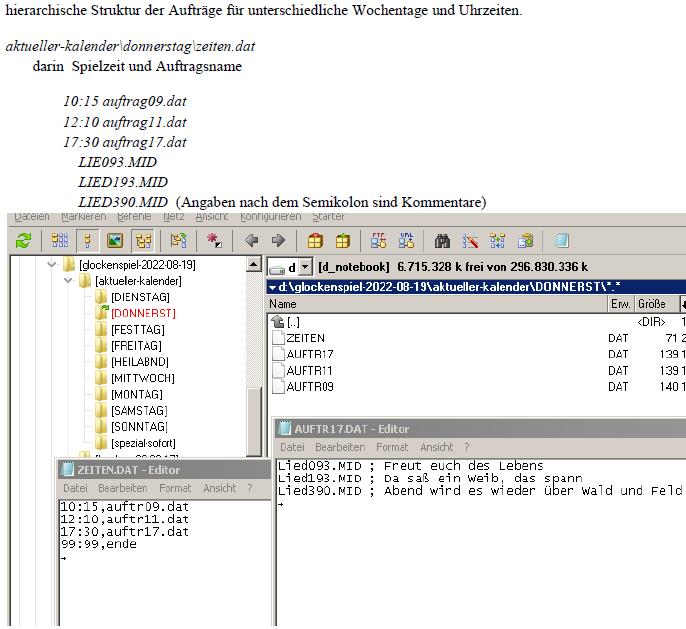The width and height of the screenshot is (686, 629).
Task: Select the SAMSTAG folder in the tree
Action: (x=139, y=411)
